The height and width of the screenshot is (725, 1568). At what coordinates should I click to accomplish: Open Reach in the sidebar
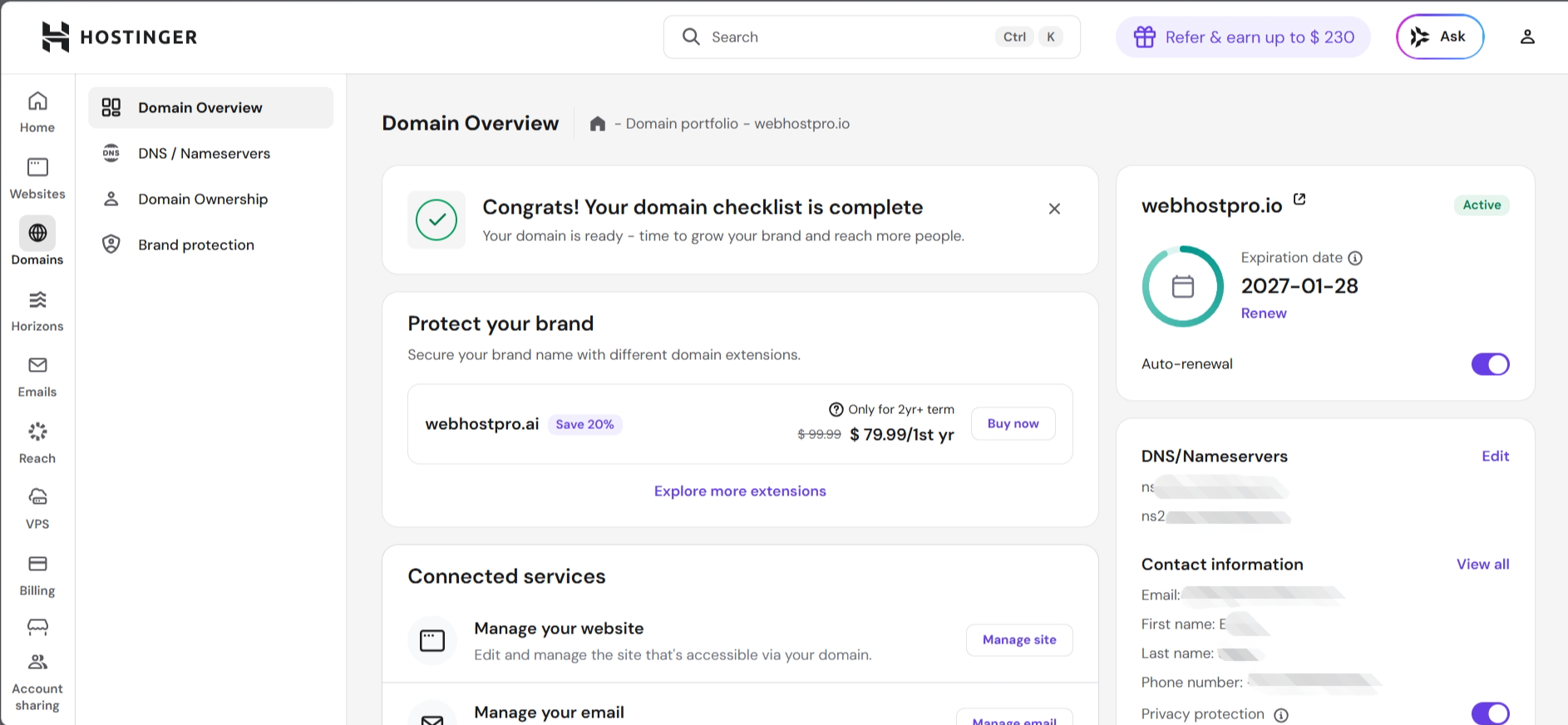click(x=37, y=443)
